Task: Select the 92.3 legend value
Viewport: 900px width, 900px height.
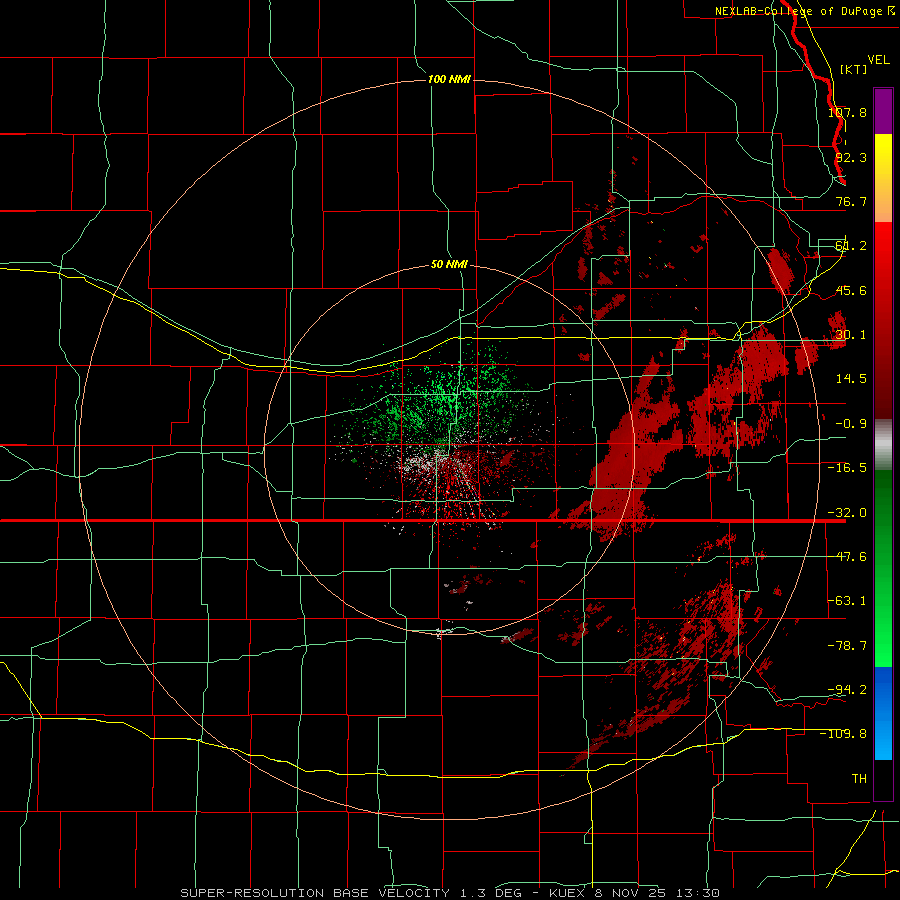Action: coord(851,157)
